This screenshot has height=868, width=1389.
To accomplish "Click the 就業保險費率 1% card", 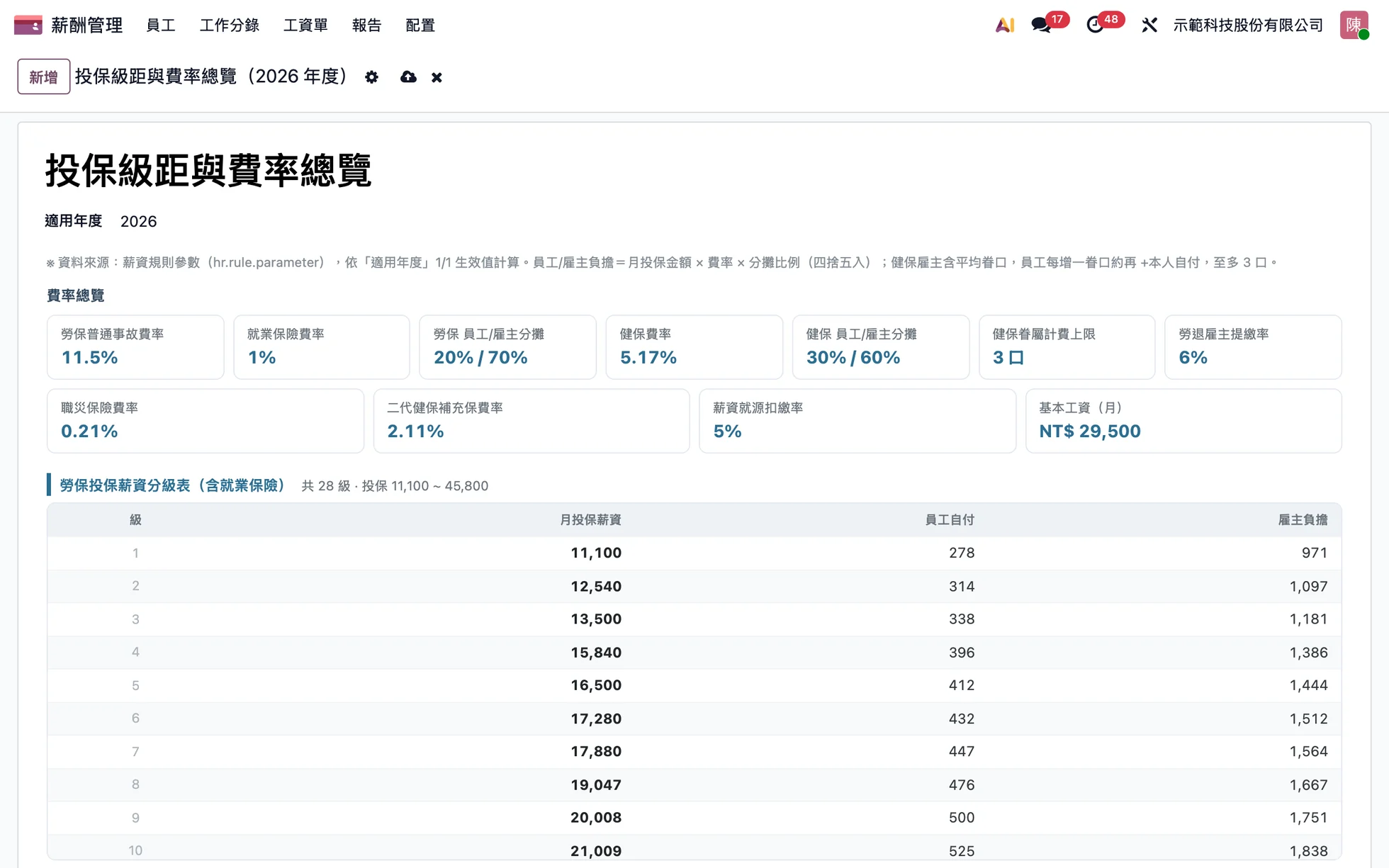I will click(x=322, y=347).
